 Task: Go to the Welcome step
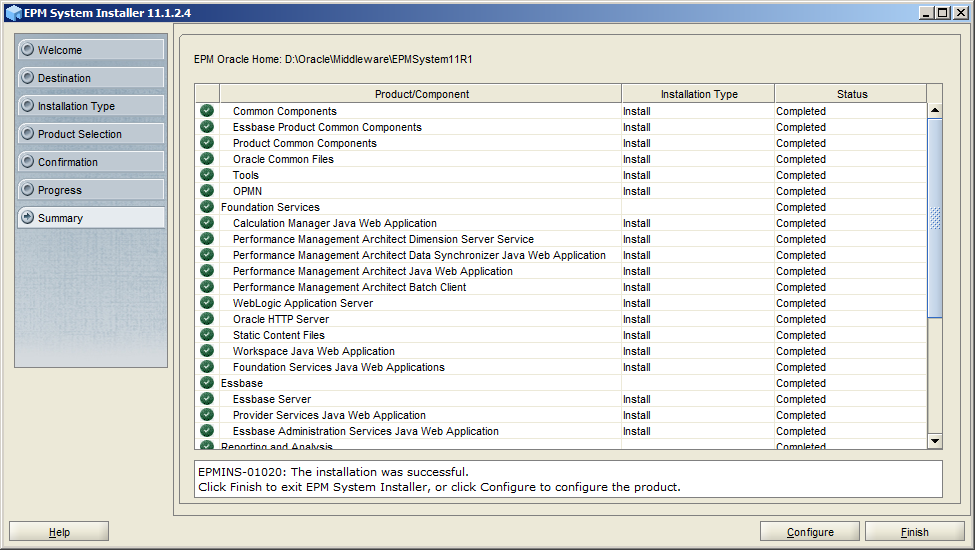tap(91, 50)
